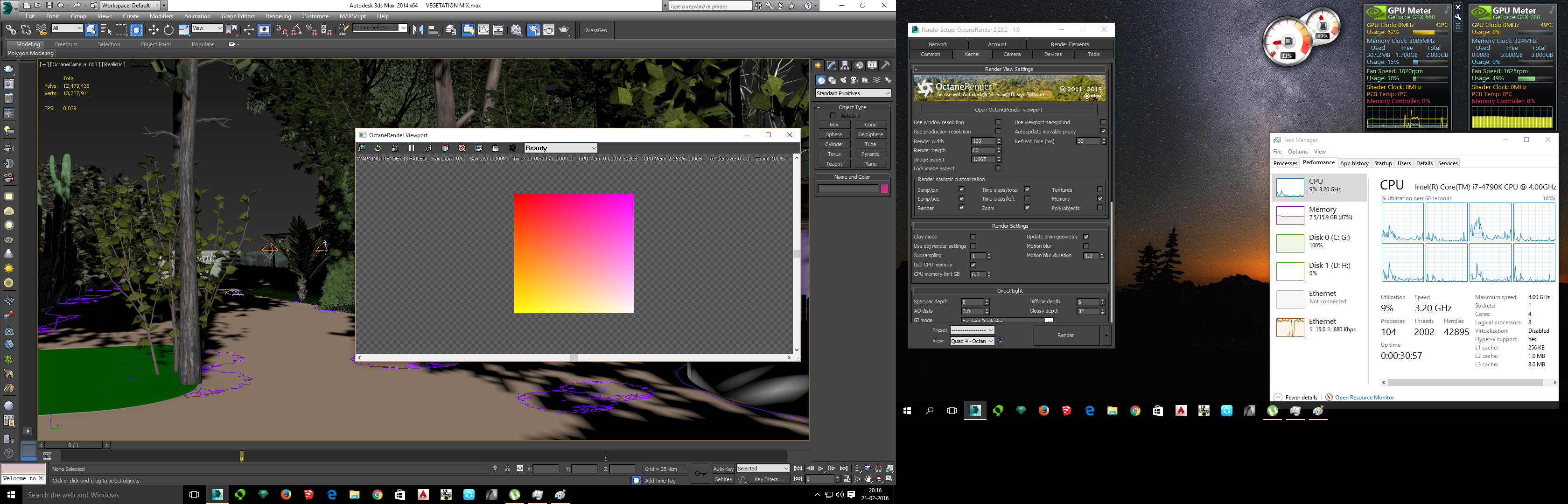
Task: Pause the render in OctaneRender Viewport
Action: point(411,148)
